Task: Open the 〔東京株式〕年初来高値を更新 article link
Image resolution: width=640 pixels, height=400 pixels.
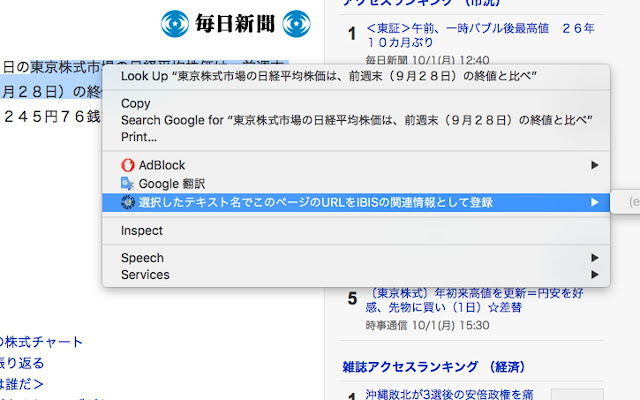Action: [474, 300]
